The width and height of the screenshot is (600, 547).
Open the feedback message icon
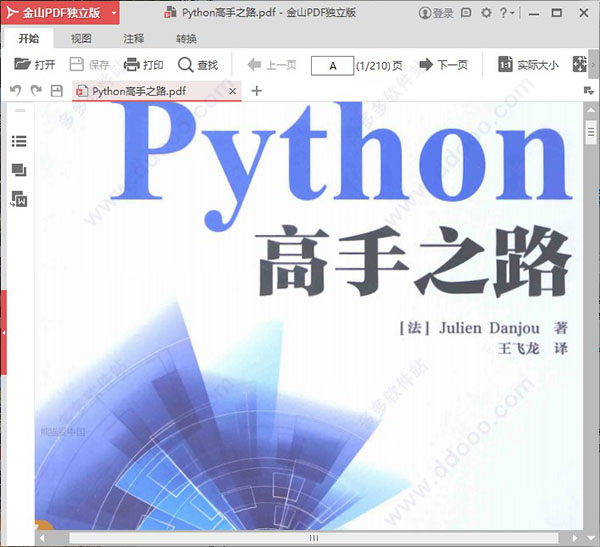(x=466, y=13)
